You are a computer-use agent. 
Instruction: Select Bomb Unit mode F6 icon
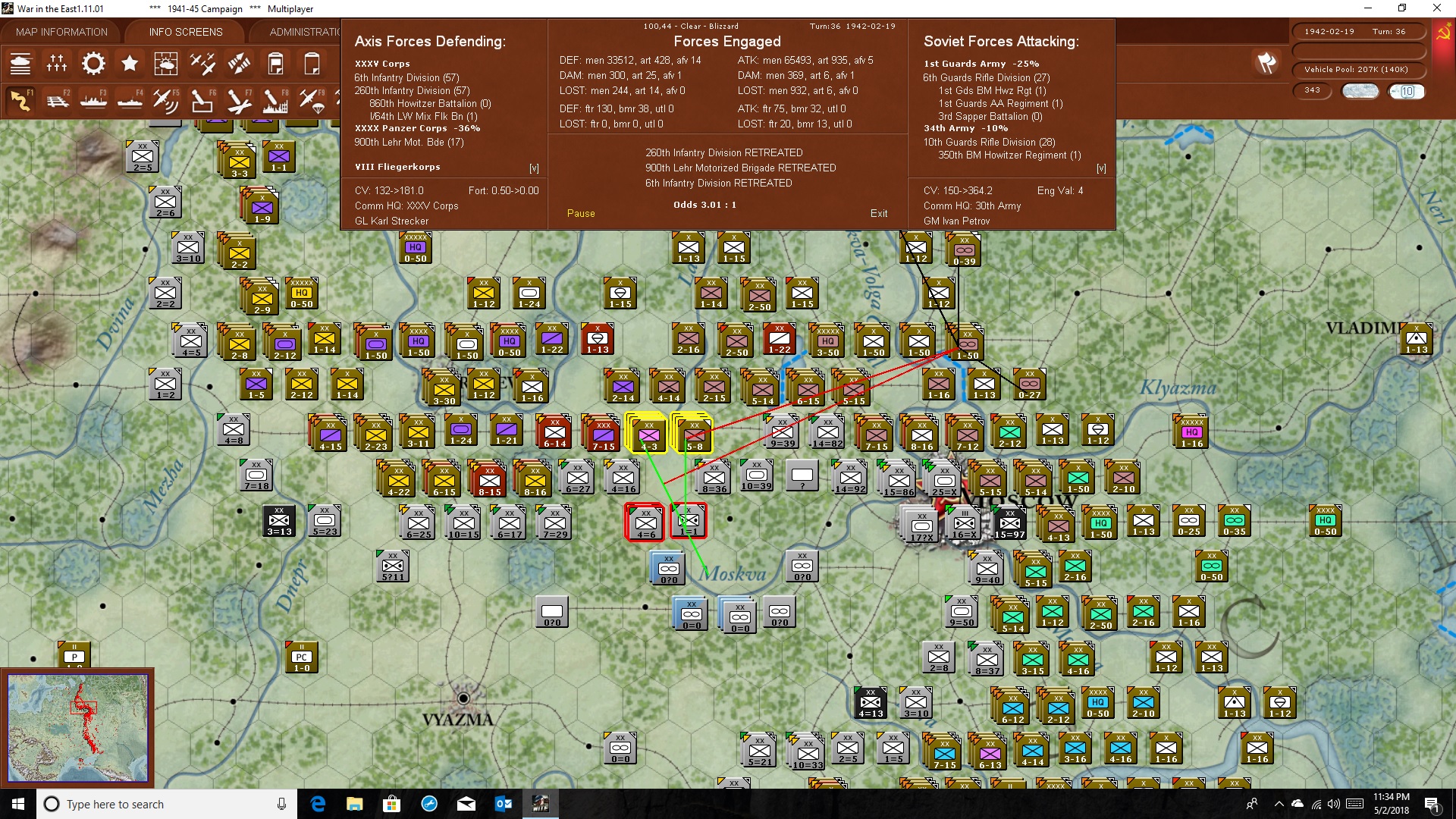202,100
